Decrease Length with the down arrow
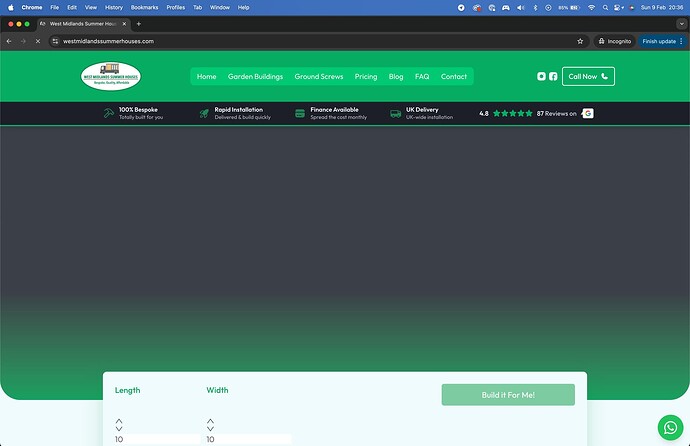Screen dimensions: 690x446 pos(119,428)
